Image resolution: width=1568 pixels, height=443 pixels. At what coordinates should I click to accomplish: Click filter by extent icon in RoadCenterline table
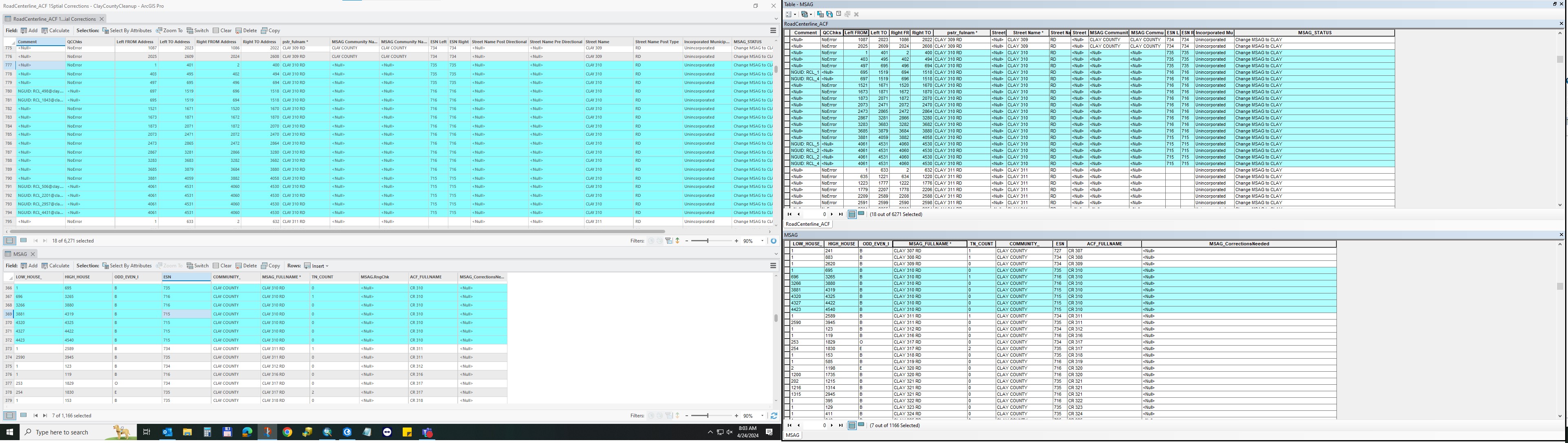pos(668,241)
